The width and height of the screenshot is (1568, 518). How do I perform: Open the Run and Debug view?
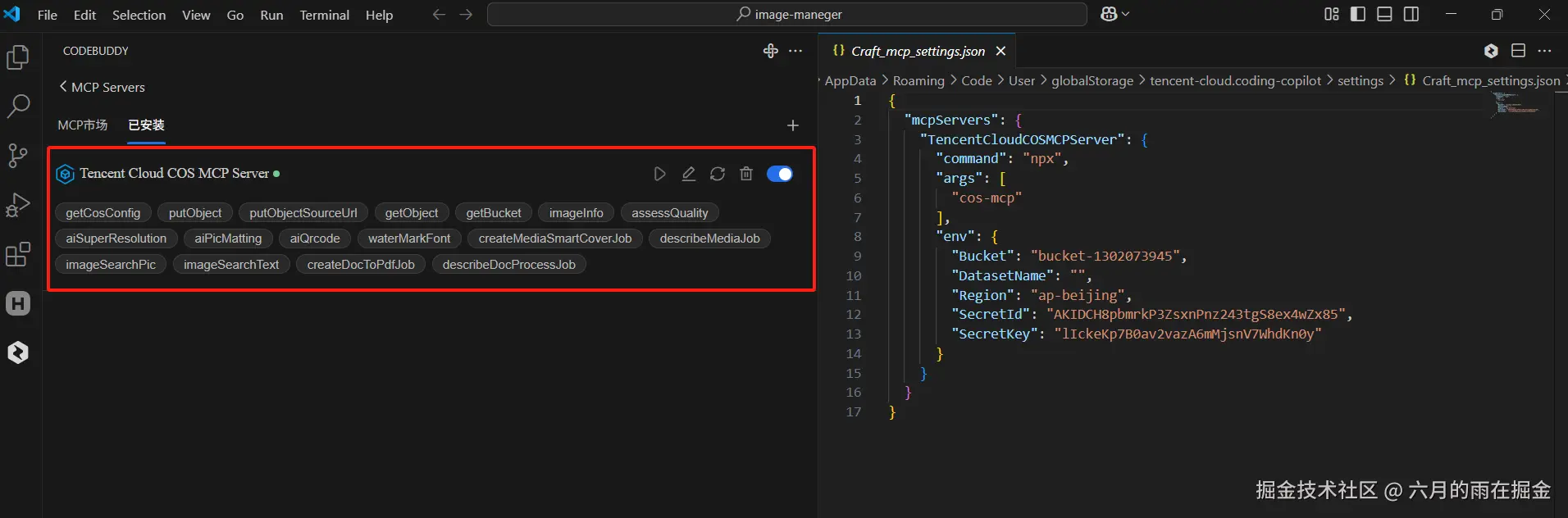point(18,205)
